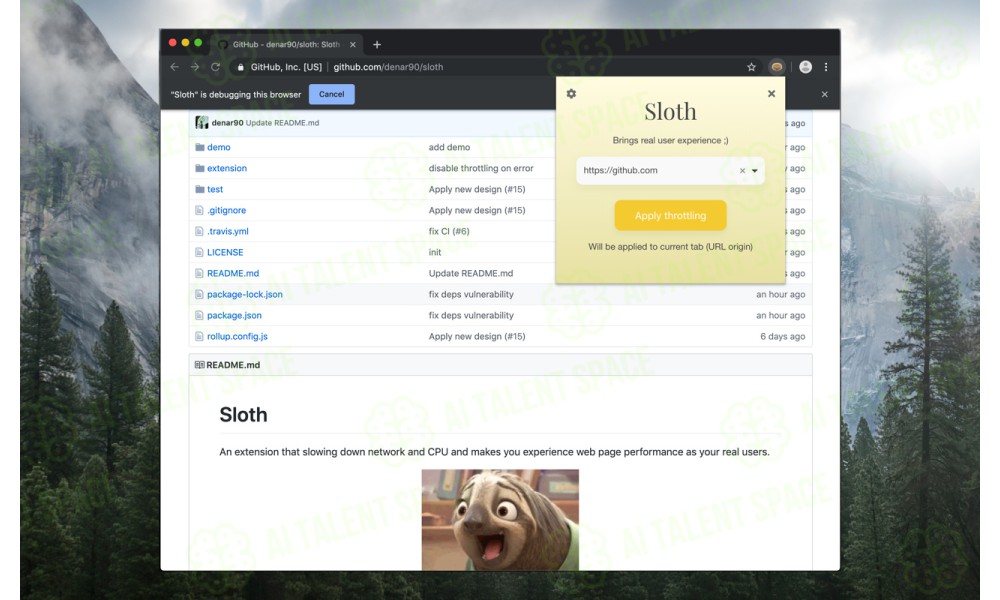Open 'fix CI (#6)' commit message

449,231
